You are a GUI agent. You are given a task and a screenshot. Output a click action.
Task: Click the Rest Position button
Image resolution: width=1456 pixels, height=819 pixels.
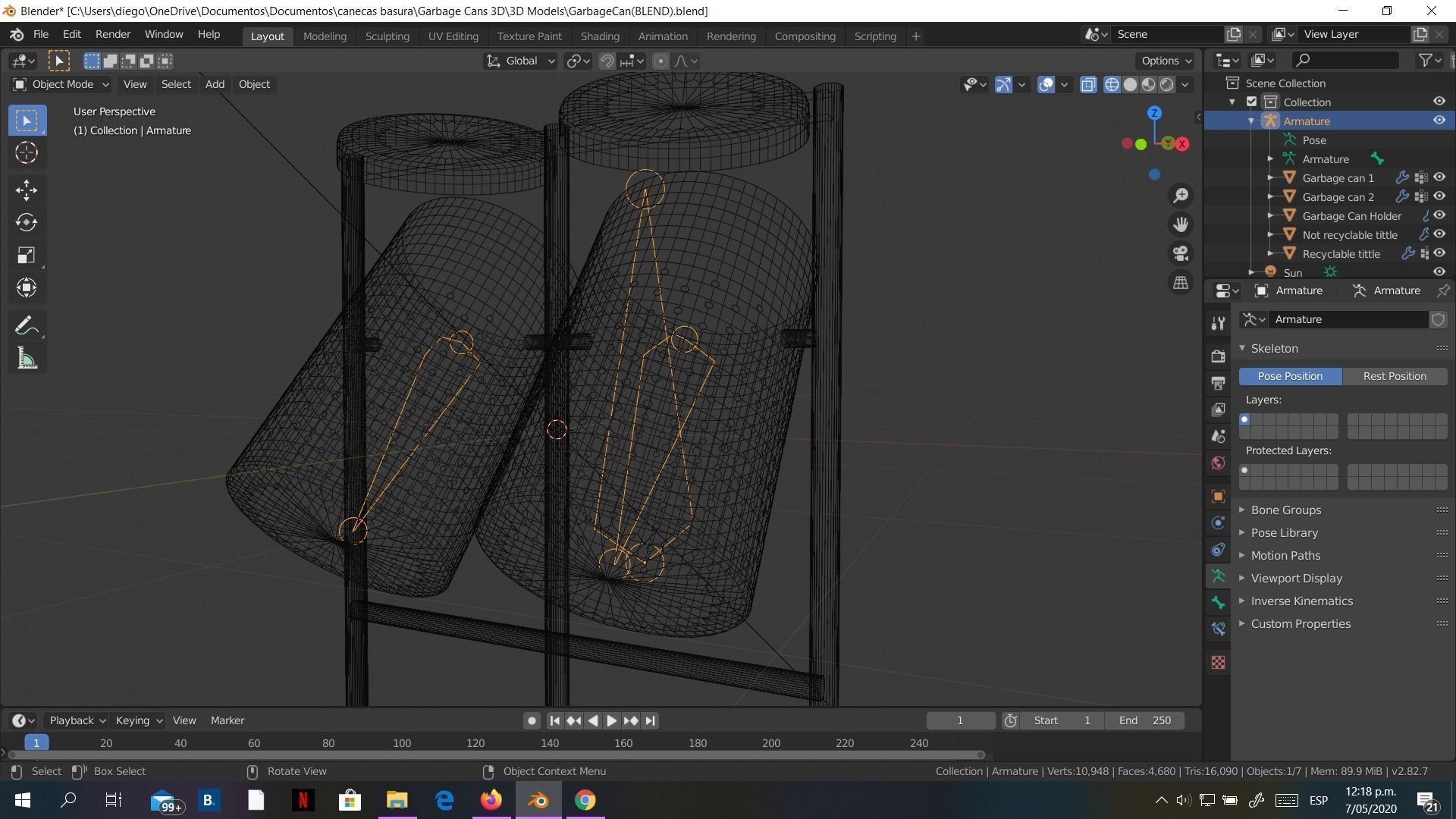pos(1394,376)
